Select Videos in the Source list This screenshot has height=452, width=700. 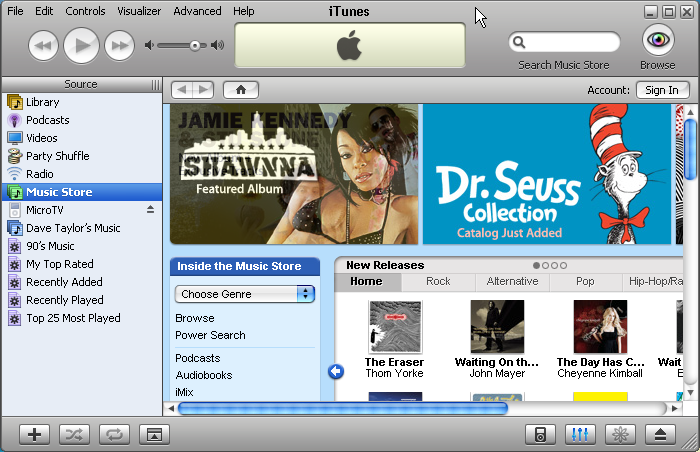82,138
